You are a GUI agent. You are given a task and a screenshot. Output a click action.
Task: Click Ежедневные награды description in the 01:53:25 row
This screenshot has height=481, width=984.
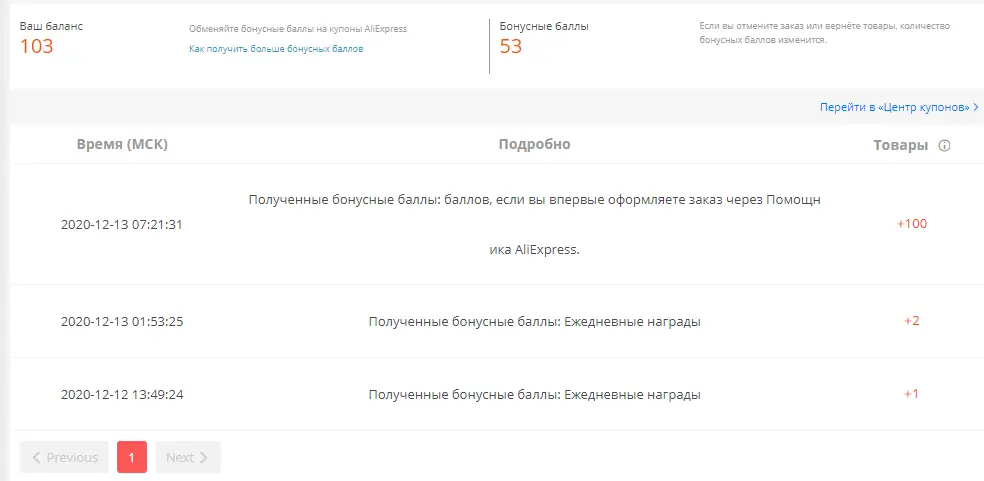click(x=535, y=322)
